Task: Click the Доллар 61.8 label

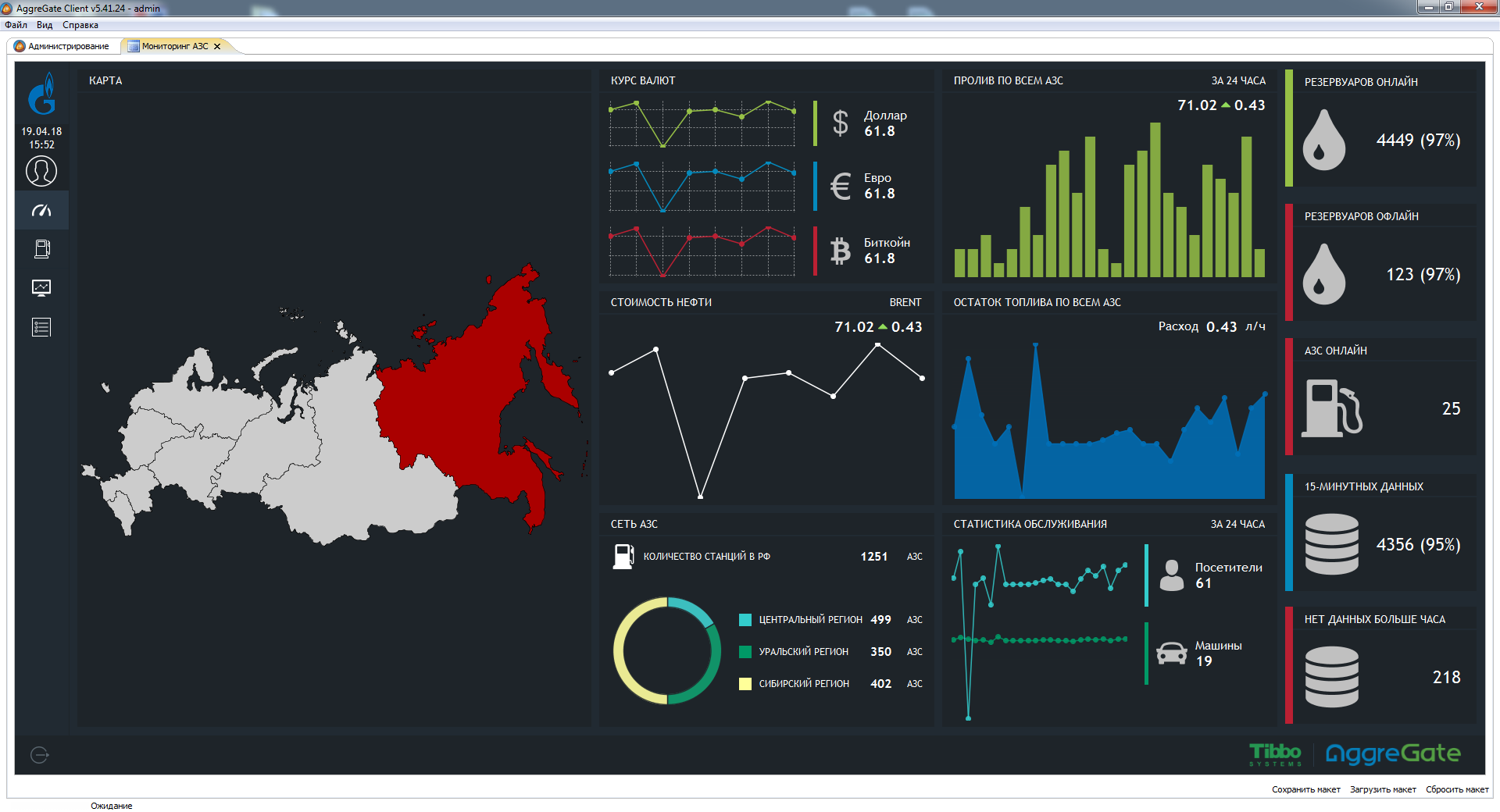Action: (x=885, y=123)
